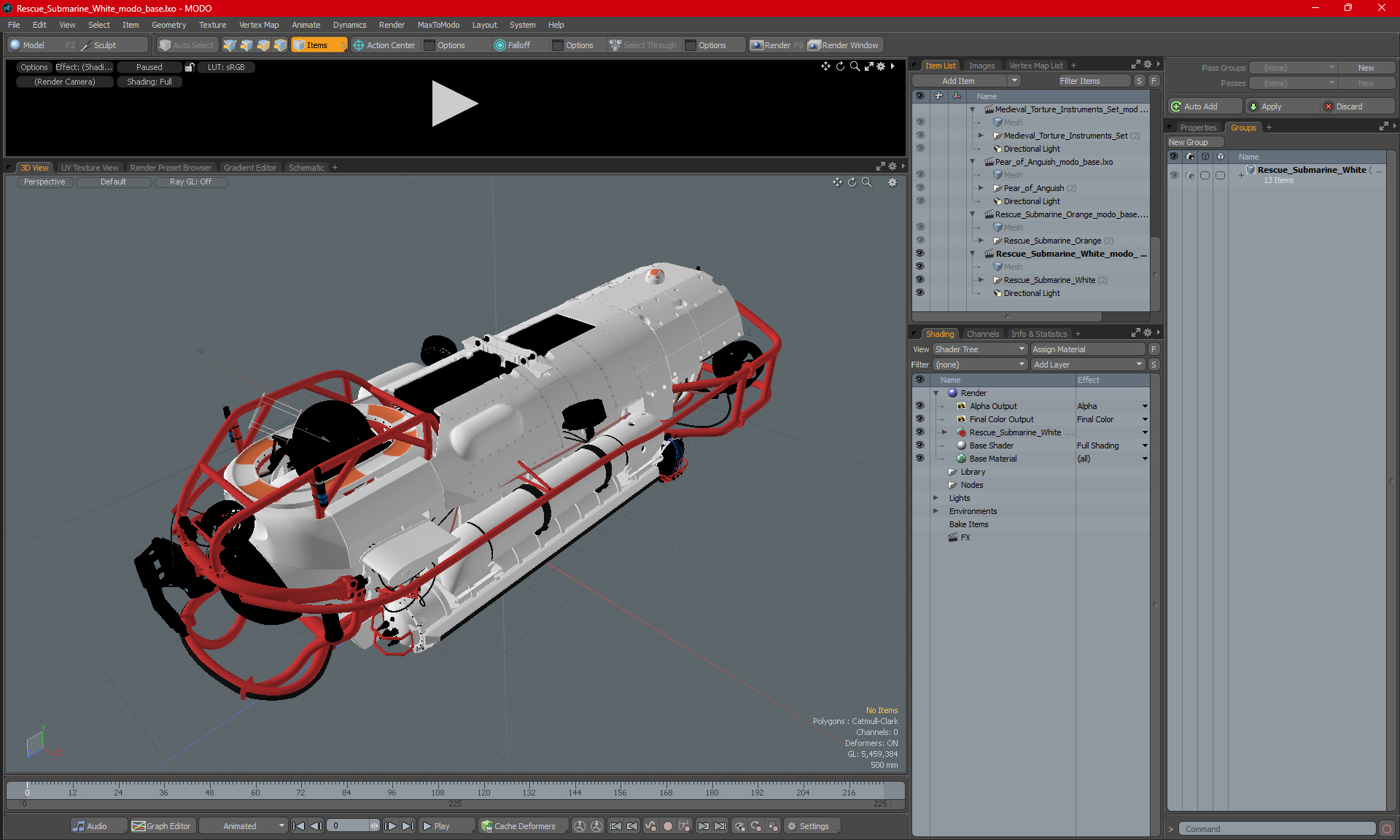This screenshot has width=1400, height=840.
Task: Expand the Environments entry in Shader Tree
Action: (936, 511)
